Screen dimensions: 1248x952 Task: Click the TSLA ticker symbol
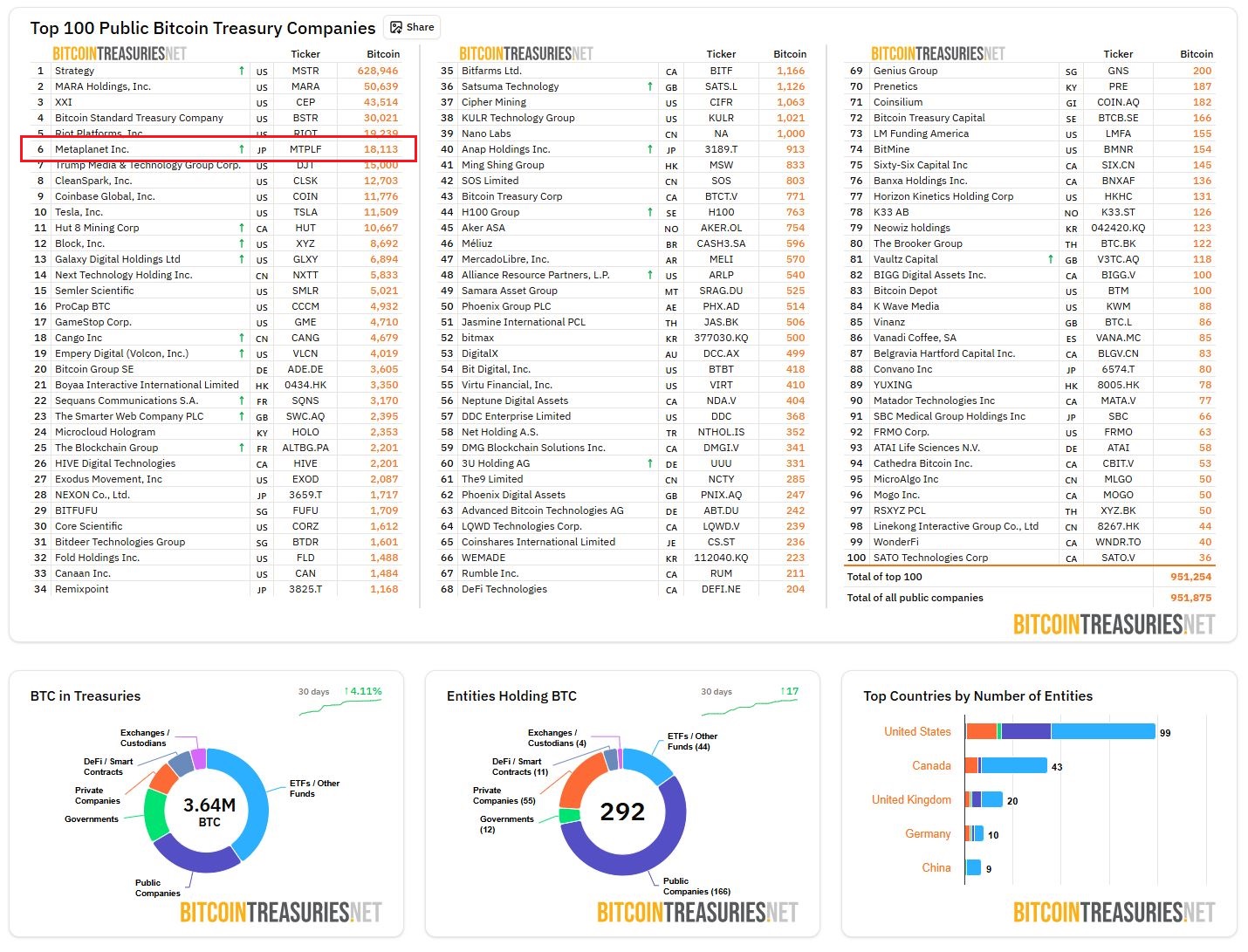(x=305, y=212)
